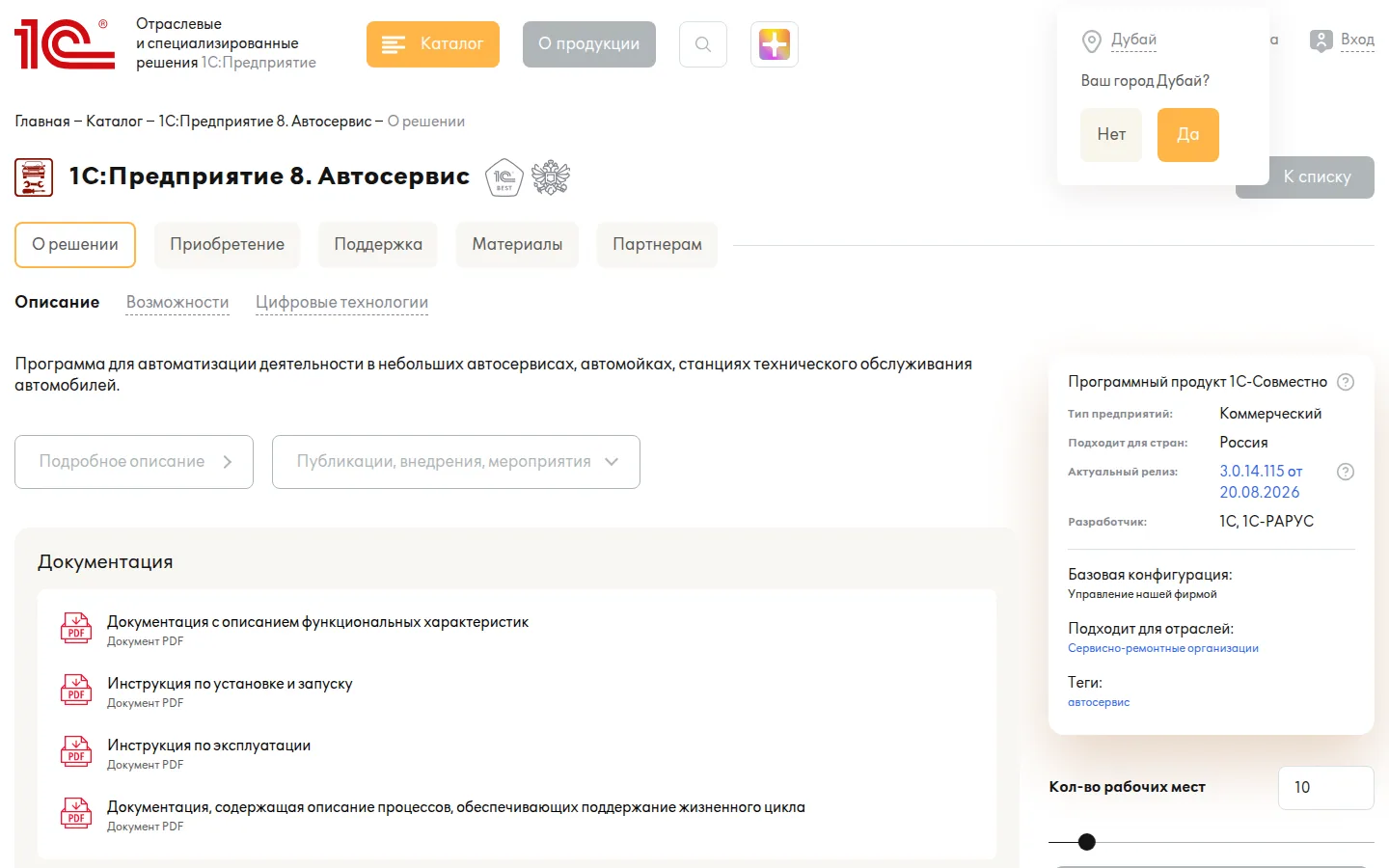Click the Вход login link

click(1357, 40)
